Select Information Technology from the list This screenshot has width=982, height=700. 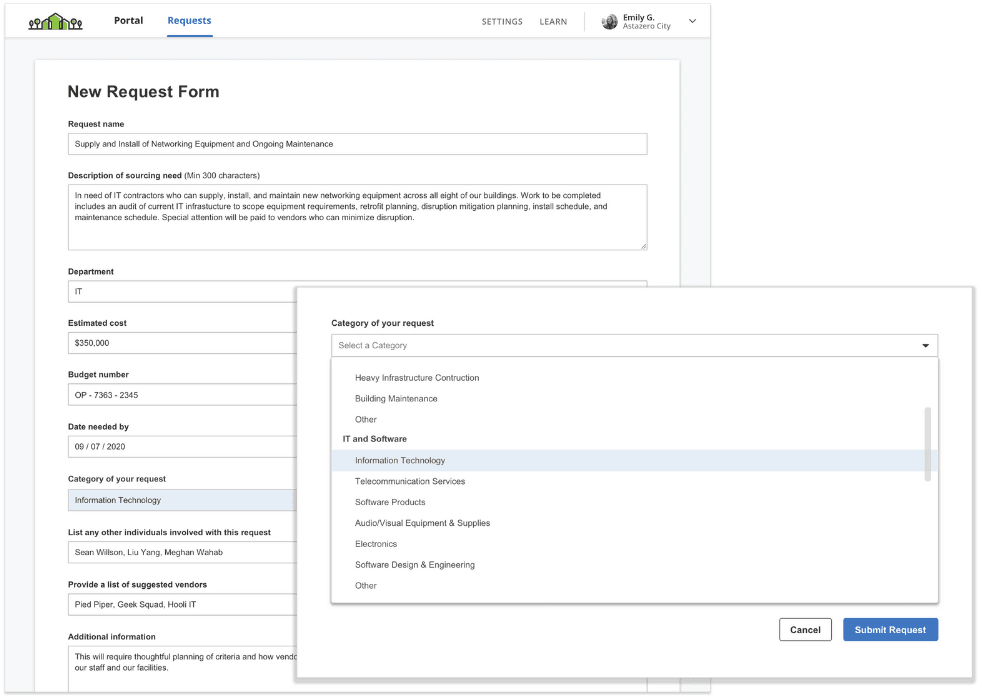coord(400,461)
